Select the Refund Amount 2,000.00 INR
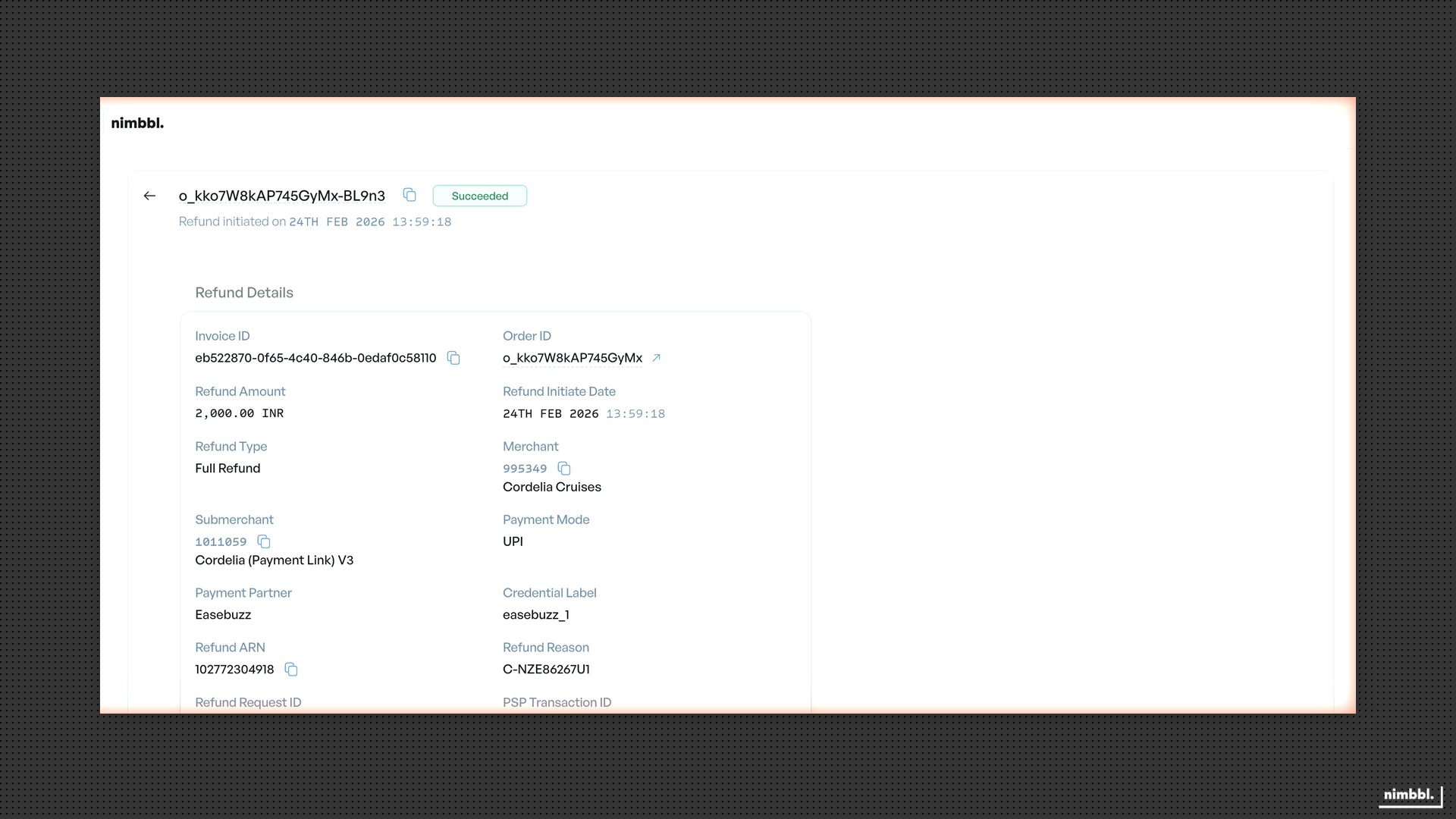The image size is (1456, 819). (x=239, y=413)
